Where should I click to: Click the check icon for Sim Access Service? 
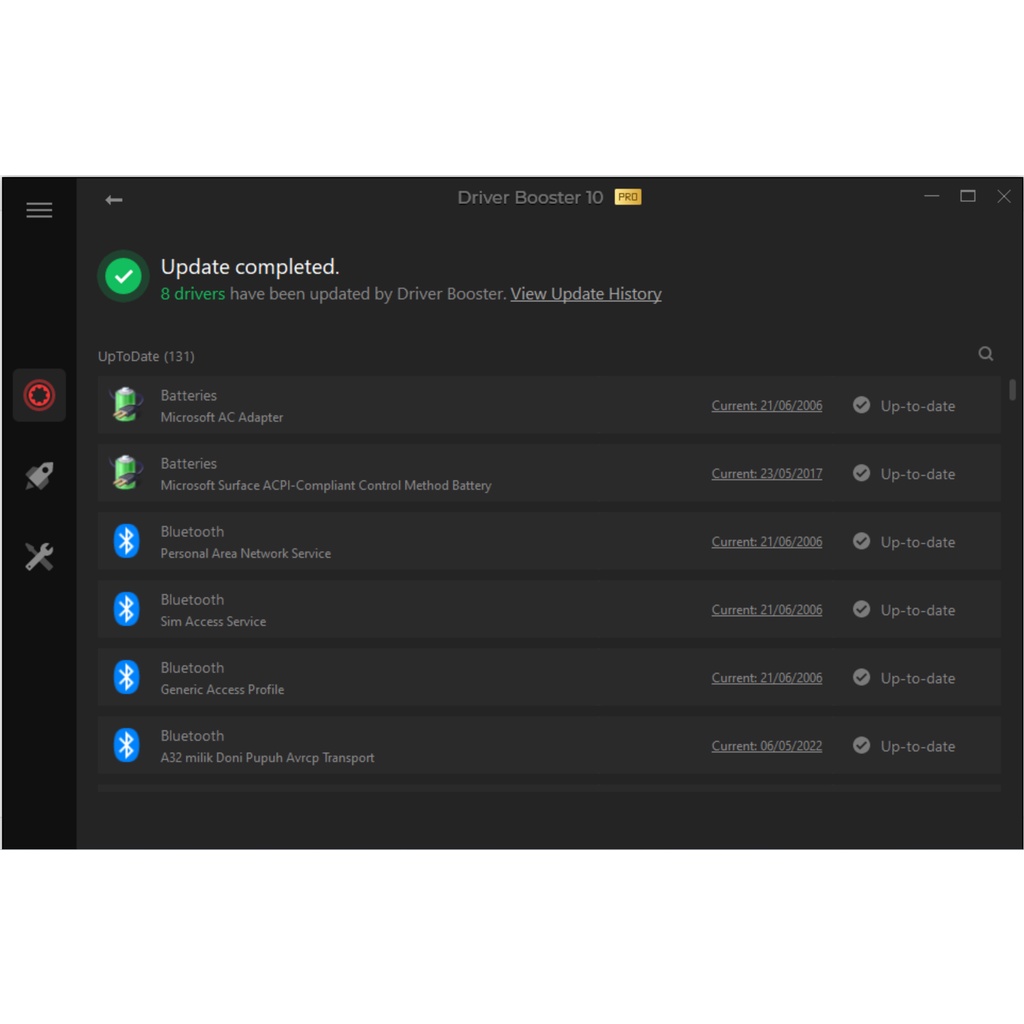click(861, 609)
